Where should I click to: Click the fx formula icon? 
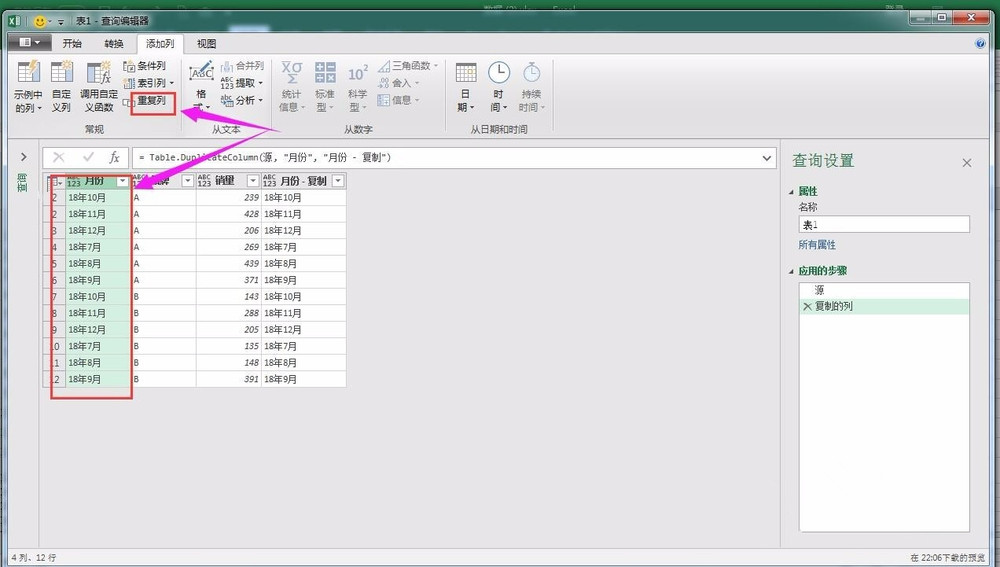point(114,157)
